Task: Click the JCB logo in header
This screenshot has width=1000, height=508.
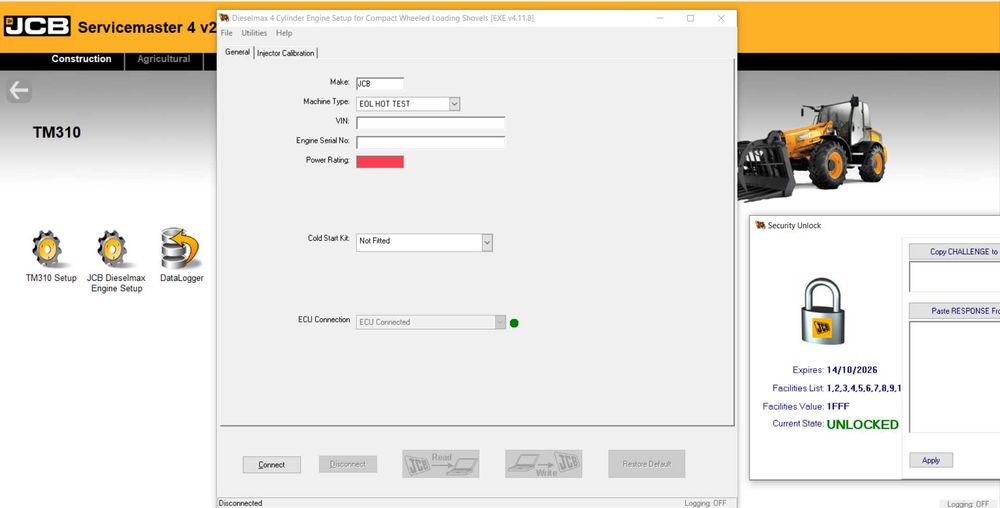Action: click(x=37, y=26)
